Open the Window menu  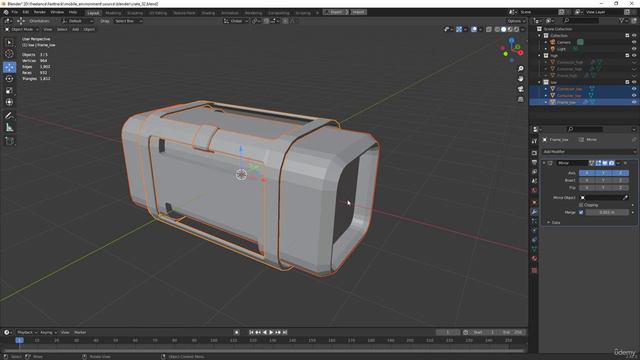[x=57, y=12]
